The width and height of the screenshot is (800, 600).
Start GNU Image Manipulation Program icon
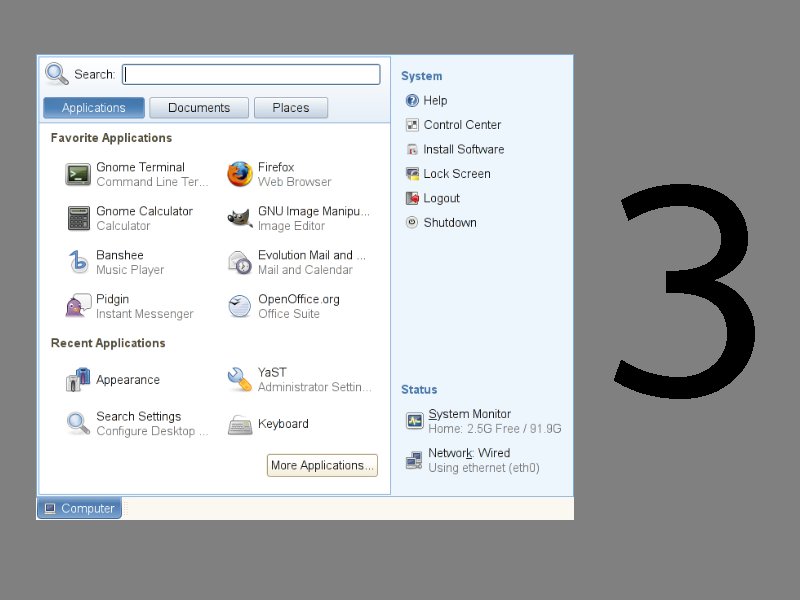[239, 218]
